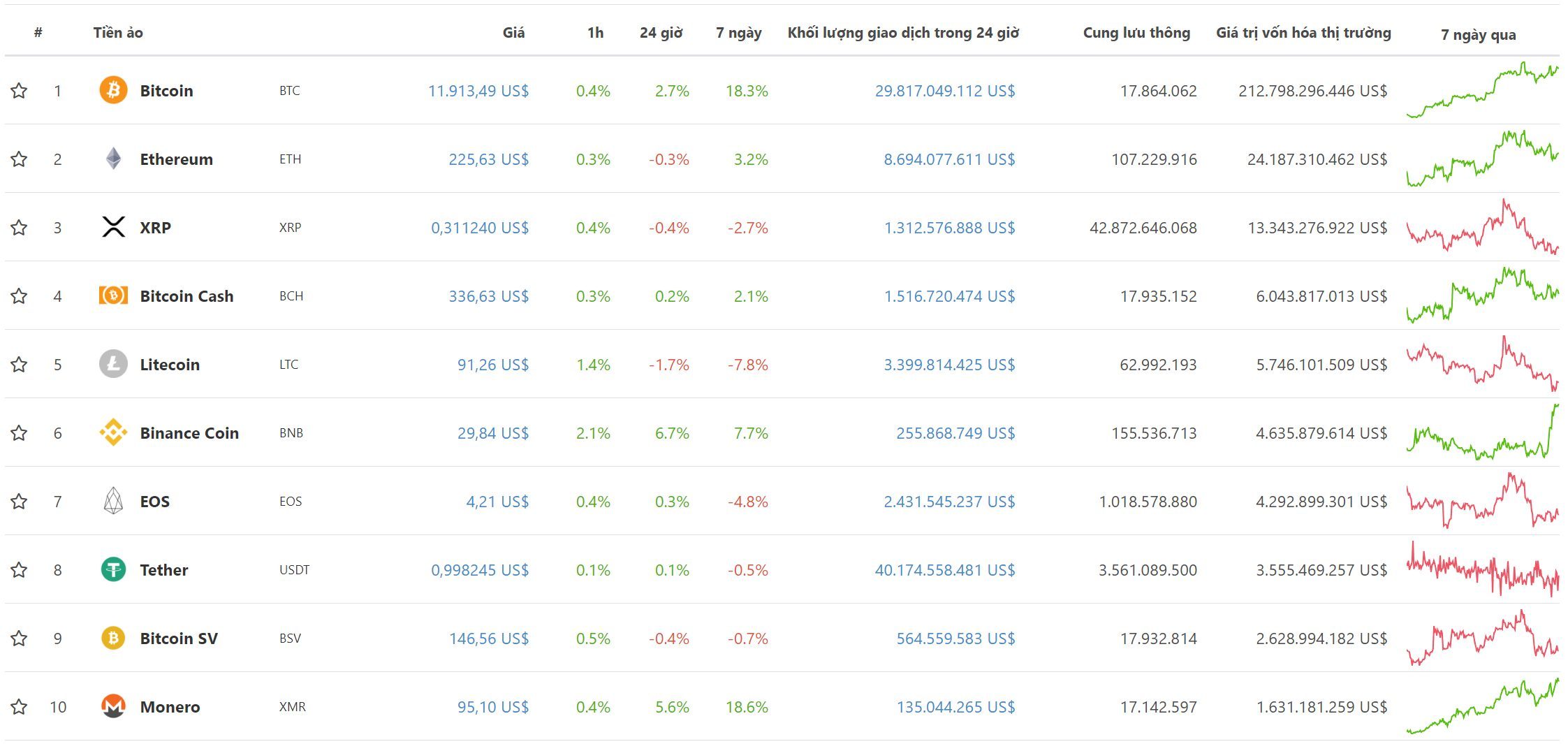Open the Bitcoin SV name link
This screenshot has height=744, width=1568.
tap(179, 638)
